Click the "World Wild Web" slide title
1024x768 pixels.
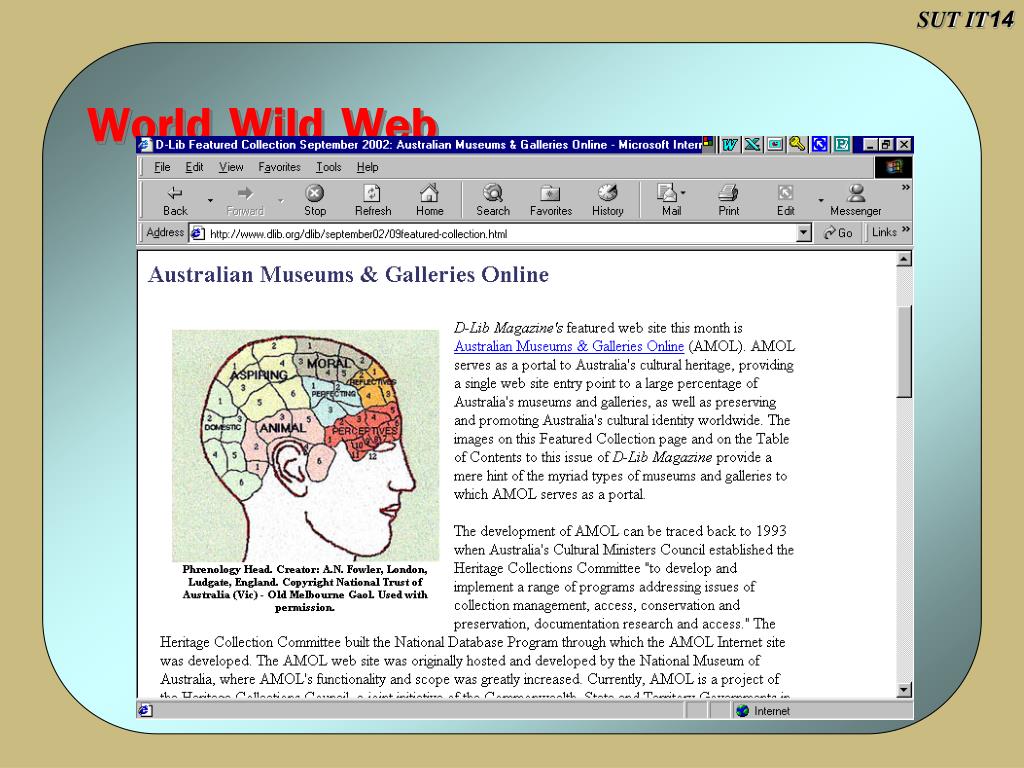[263, 123]
